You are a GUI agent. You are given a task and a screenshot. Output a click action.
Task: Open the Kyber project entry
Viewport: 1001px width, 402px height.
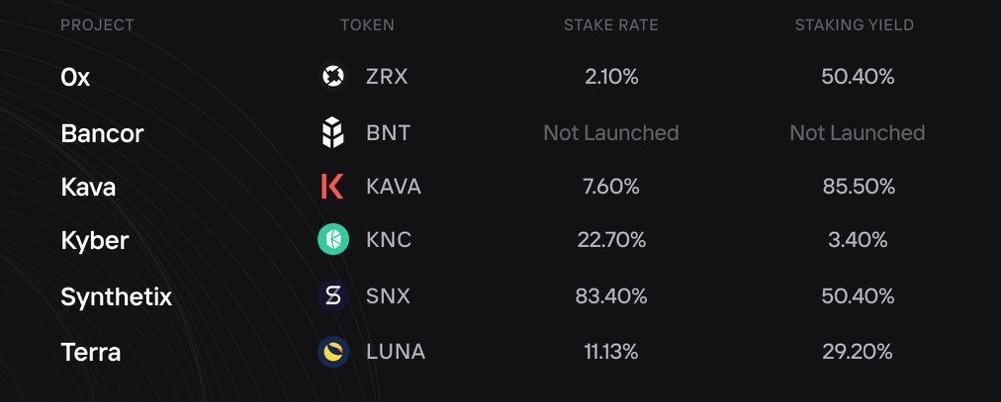coord(94,241)
